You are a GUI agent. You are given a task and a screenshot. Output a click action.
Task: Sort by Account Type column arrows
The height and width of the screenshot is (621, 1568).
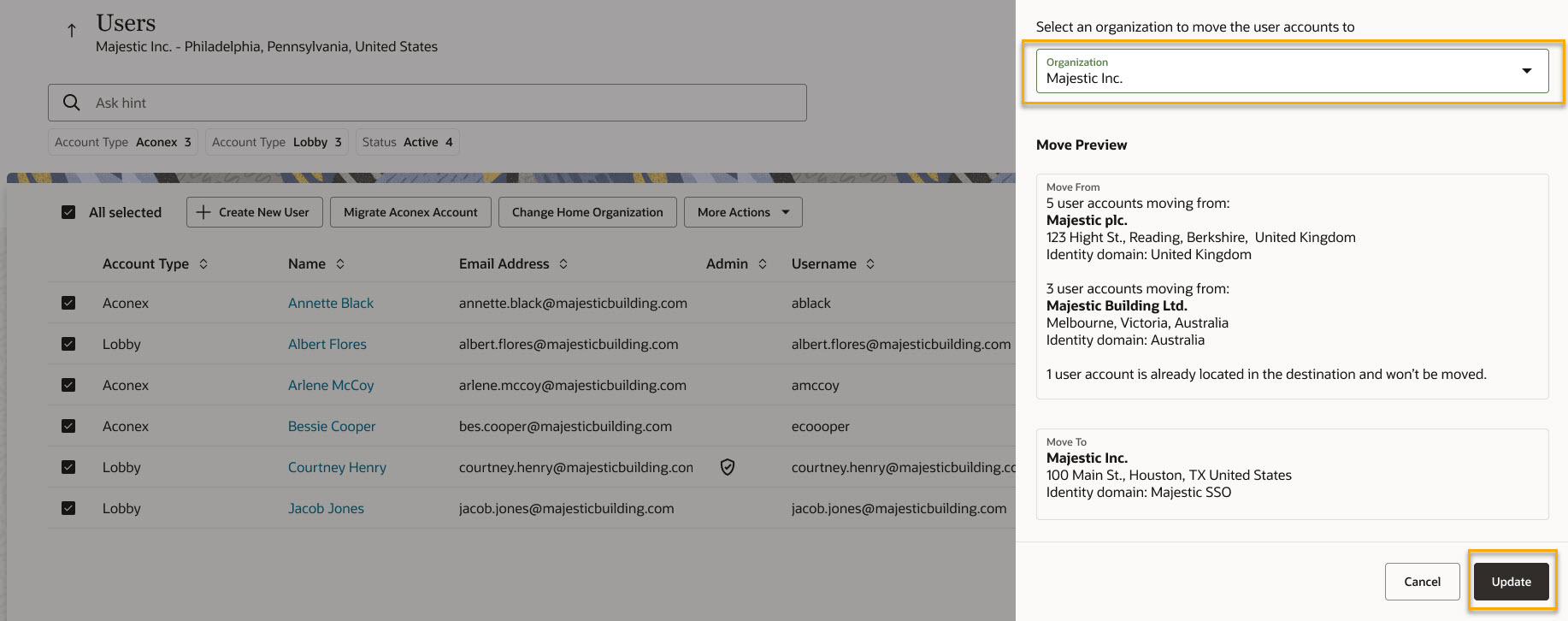[x=203, y=263]
